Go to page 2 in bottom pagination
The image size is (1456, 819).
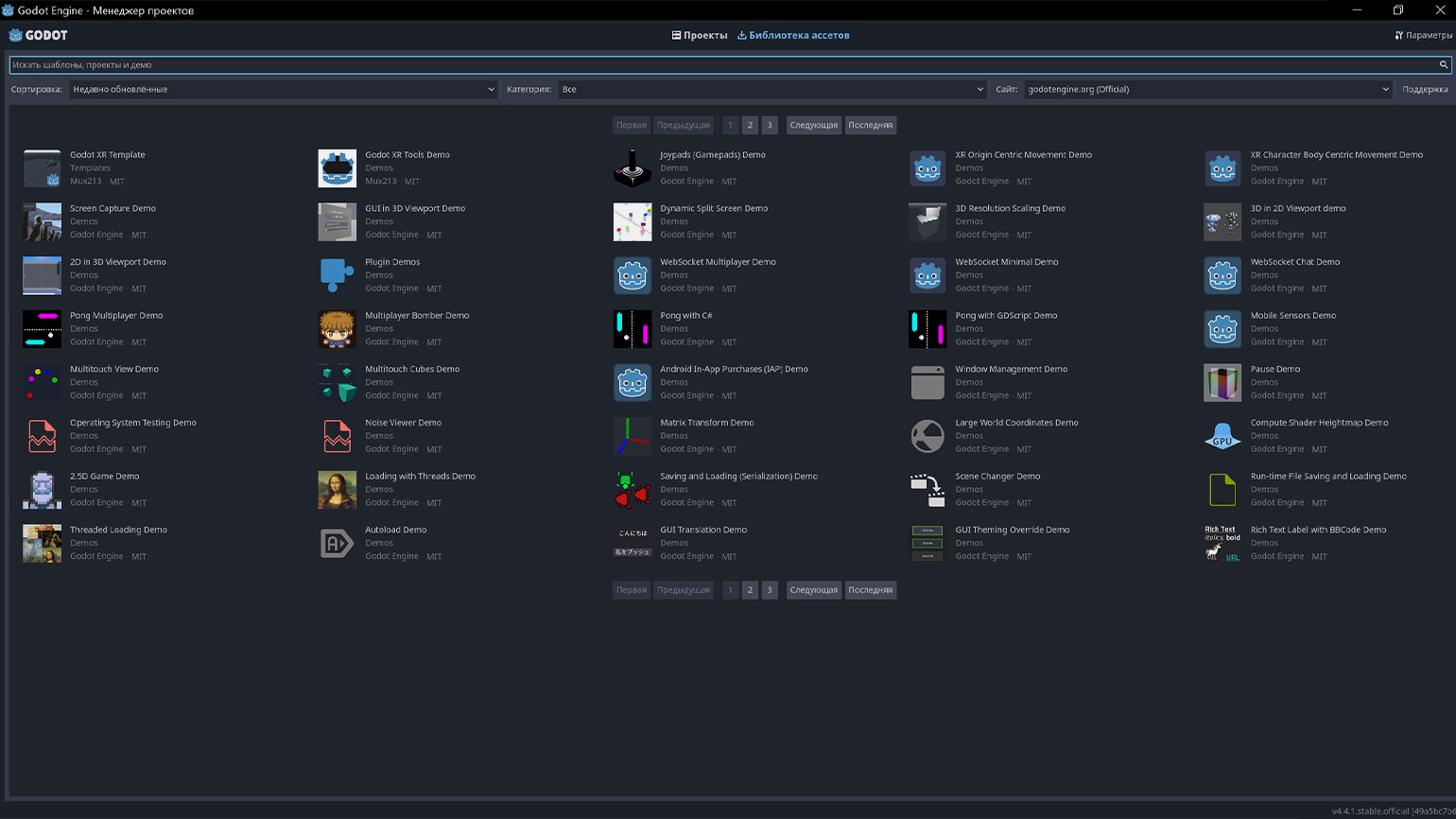(750, 590)
